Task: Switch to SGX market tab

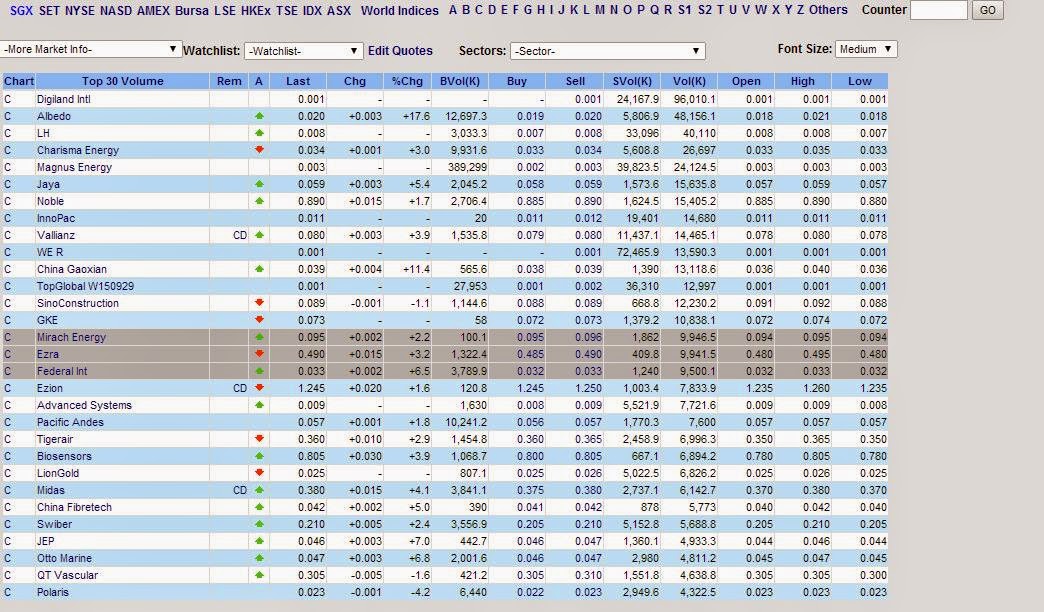Action: [x=21, y=11]
